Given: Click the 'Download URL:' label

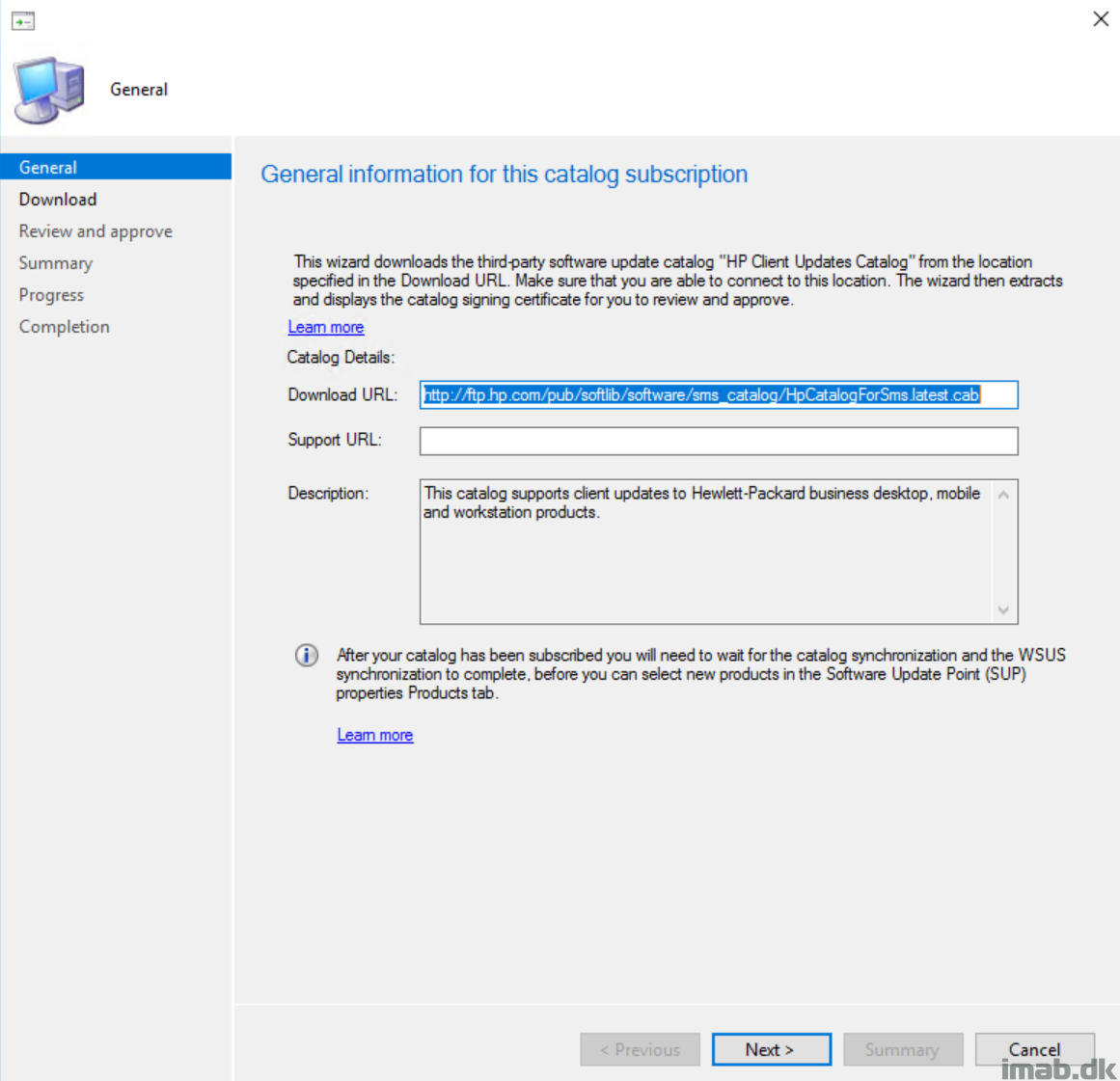Looking at the screenshot, I should 342,394.
